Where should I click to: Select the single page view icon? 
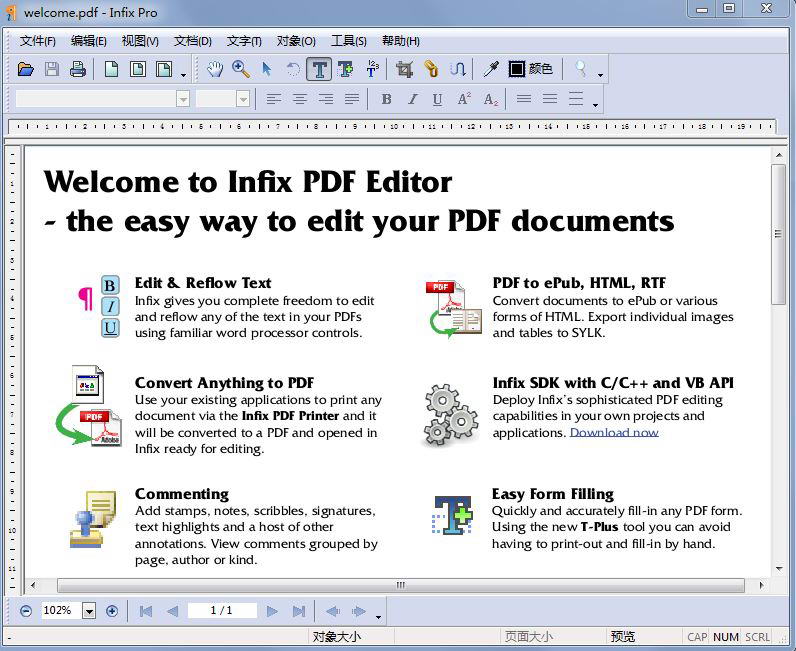pyautogui.click(x=112, y=69)
